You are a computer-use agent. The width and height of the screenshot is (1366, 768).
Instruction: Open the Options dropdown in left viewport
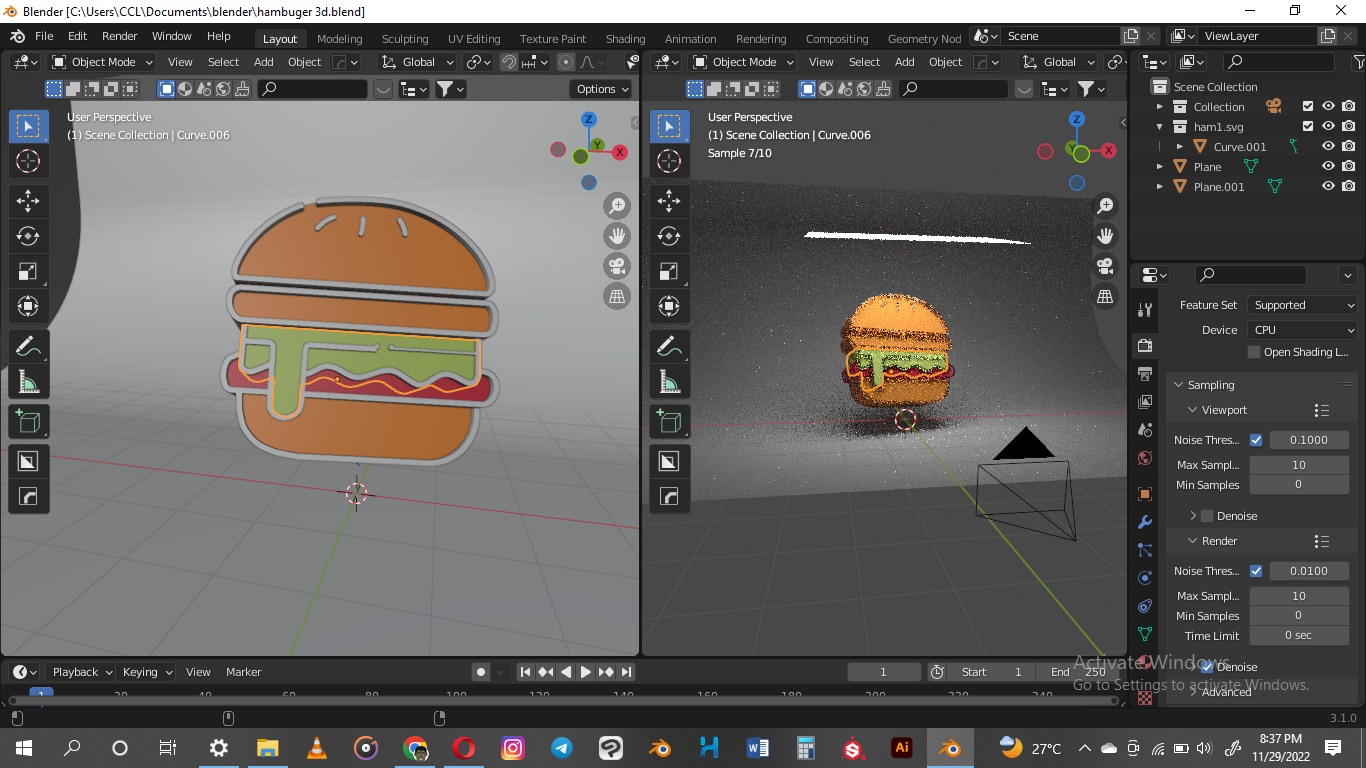[603, 89]
